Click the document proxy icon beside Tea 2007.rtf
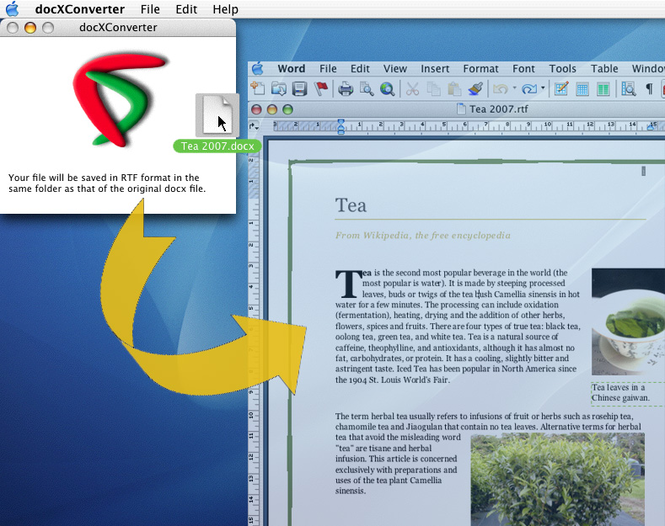Image resolution: width=665 pixels, height=526 pixels. (461, 109)
